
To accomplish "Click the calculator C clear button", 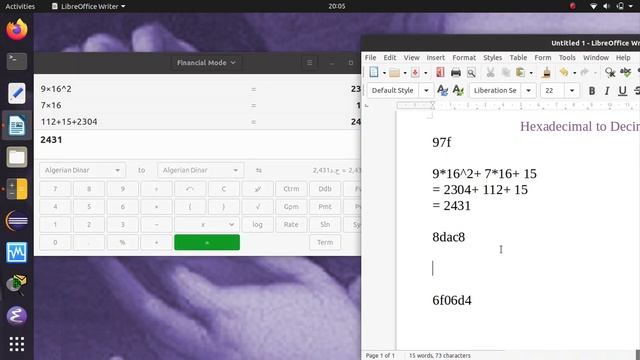I will pyautogui.click(x=224, y=189).
